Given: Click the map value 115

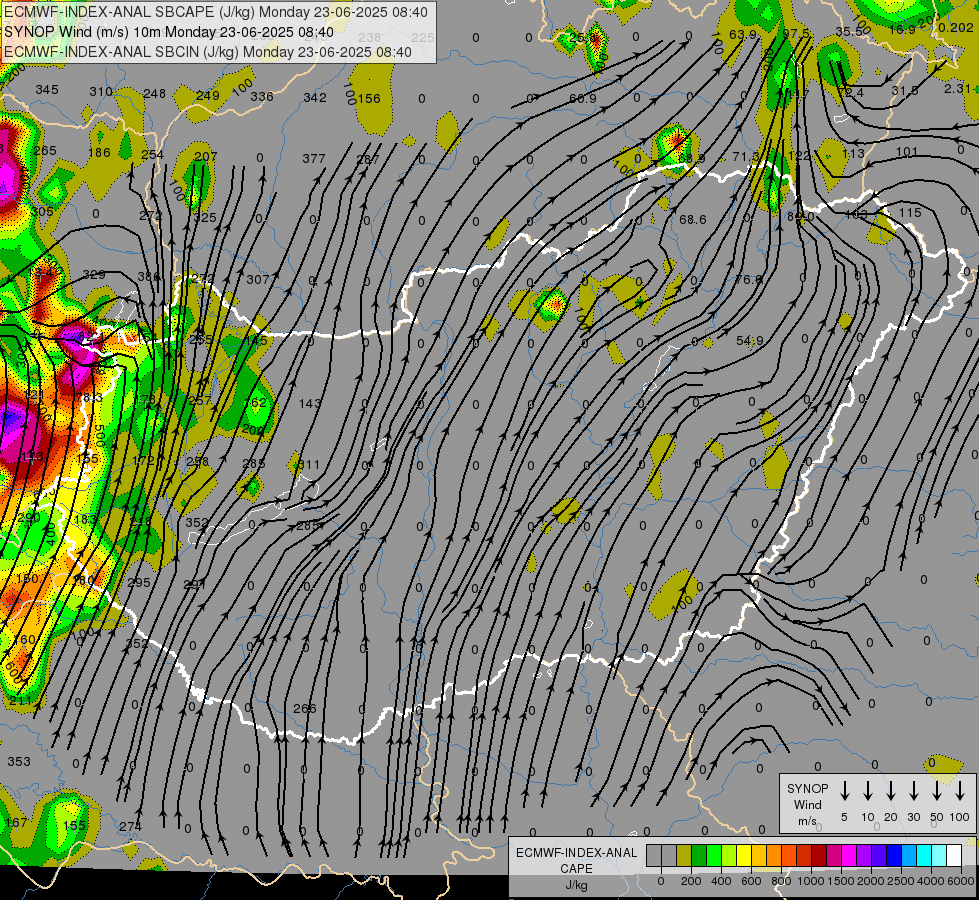Looking at the screenshot, I should [x=910, y=213].
